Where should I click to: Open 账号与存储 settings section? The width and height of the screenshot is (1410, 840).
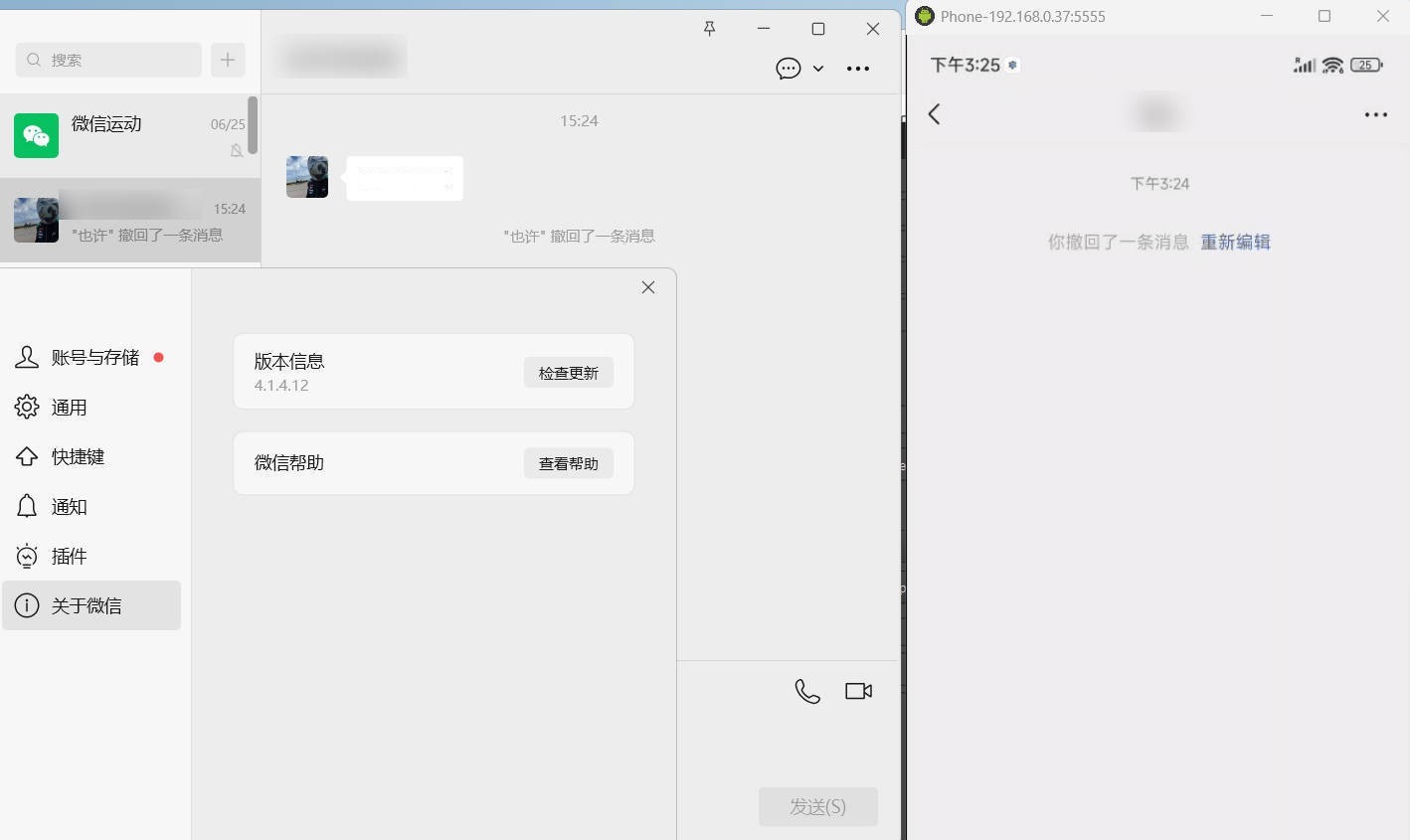[91, 358]
